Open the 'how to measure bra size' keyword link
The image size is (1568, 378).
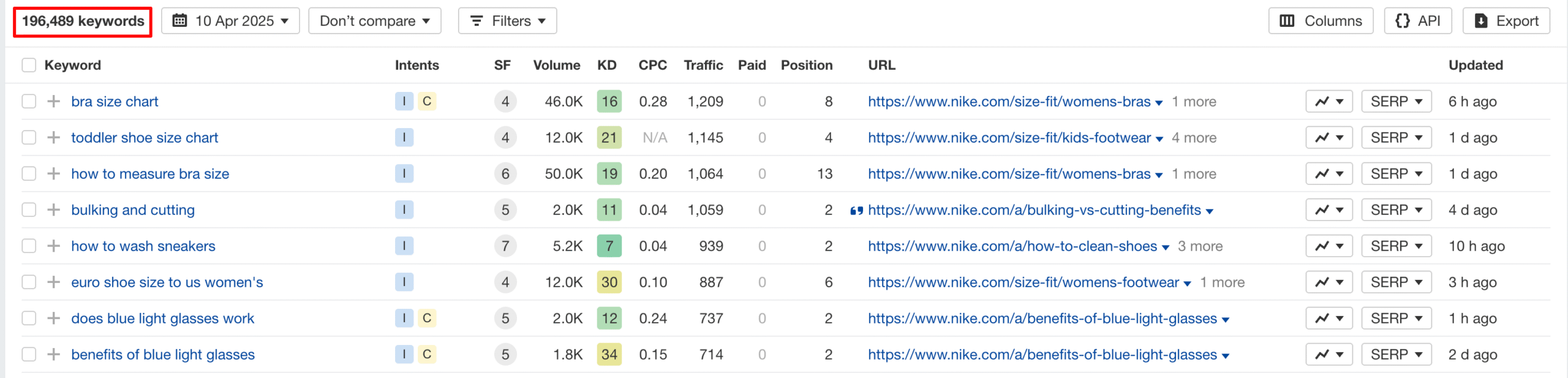(x=150, y=174)
